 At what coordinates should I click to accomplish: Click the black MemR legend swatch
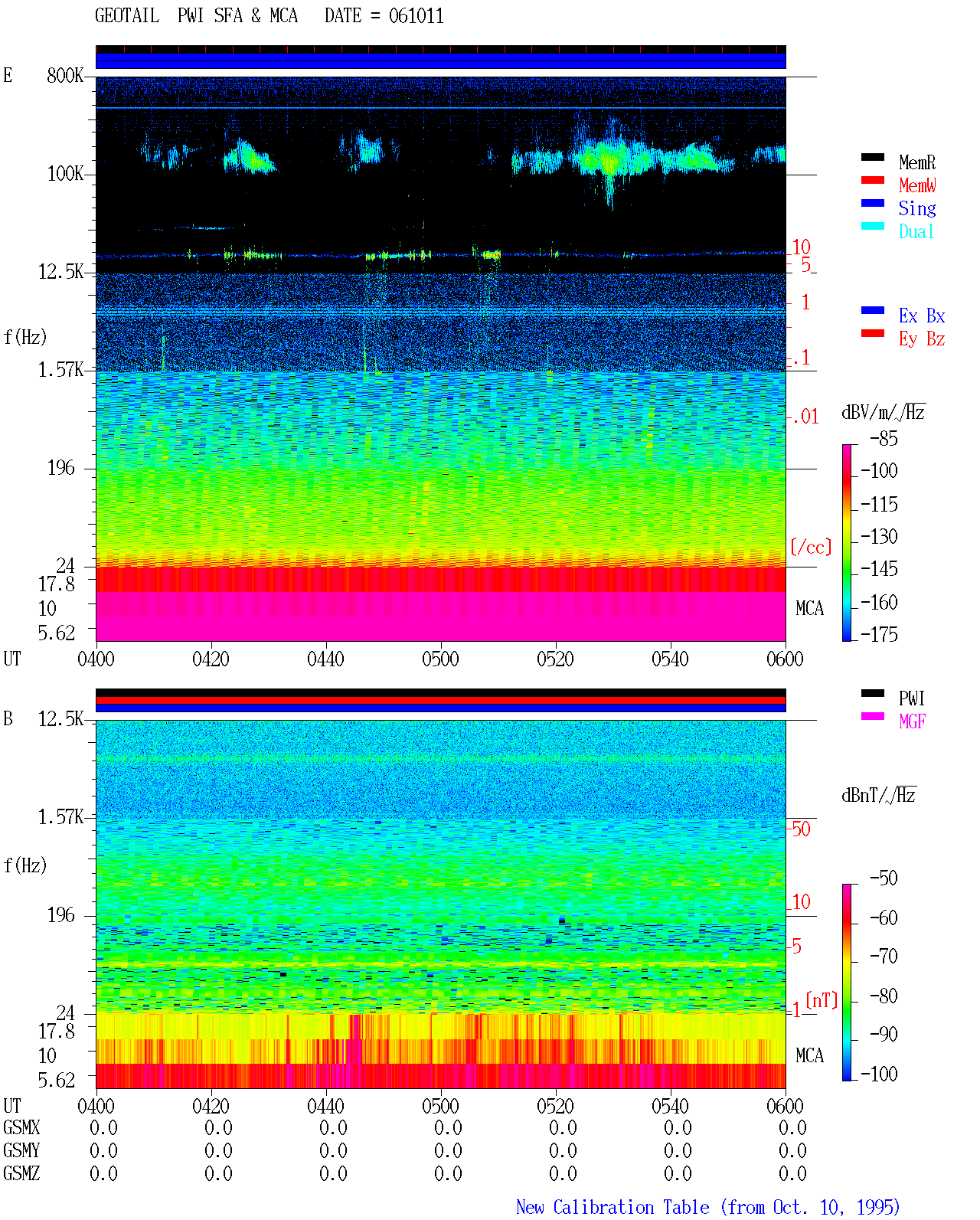pyautogui.click(x=873, y=157)
